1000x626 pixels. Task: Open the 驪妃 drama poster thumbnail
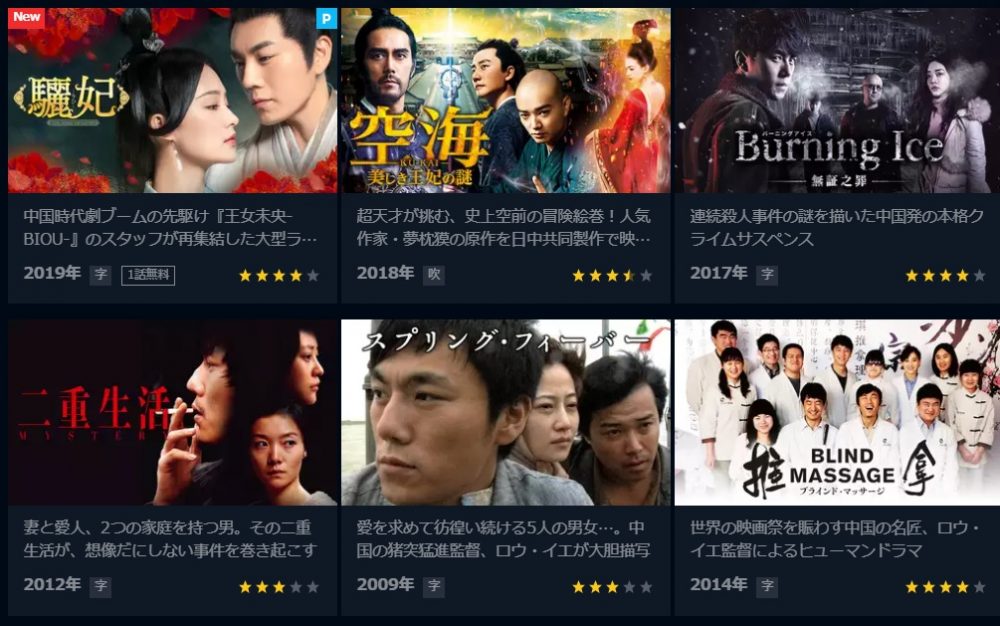pos(172,101)
